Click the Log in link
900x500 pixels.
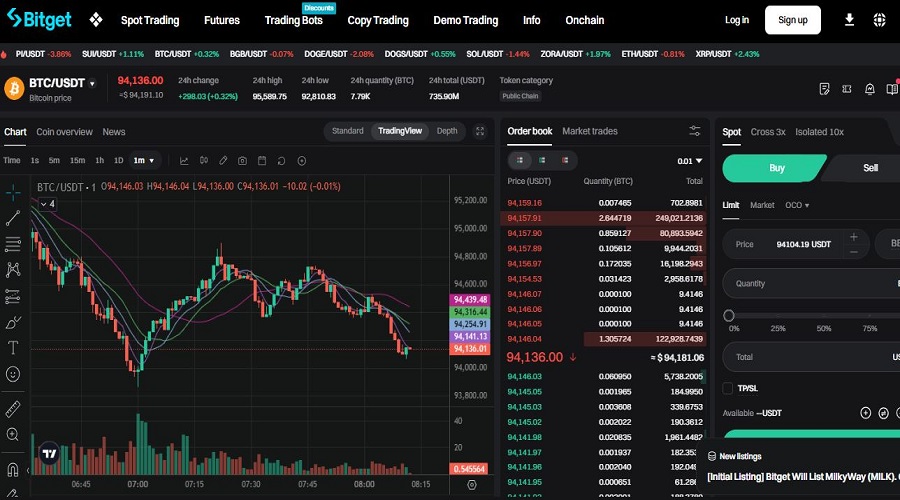click(736, 20)
